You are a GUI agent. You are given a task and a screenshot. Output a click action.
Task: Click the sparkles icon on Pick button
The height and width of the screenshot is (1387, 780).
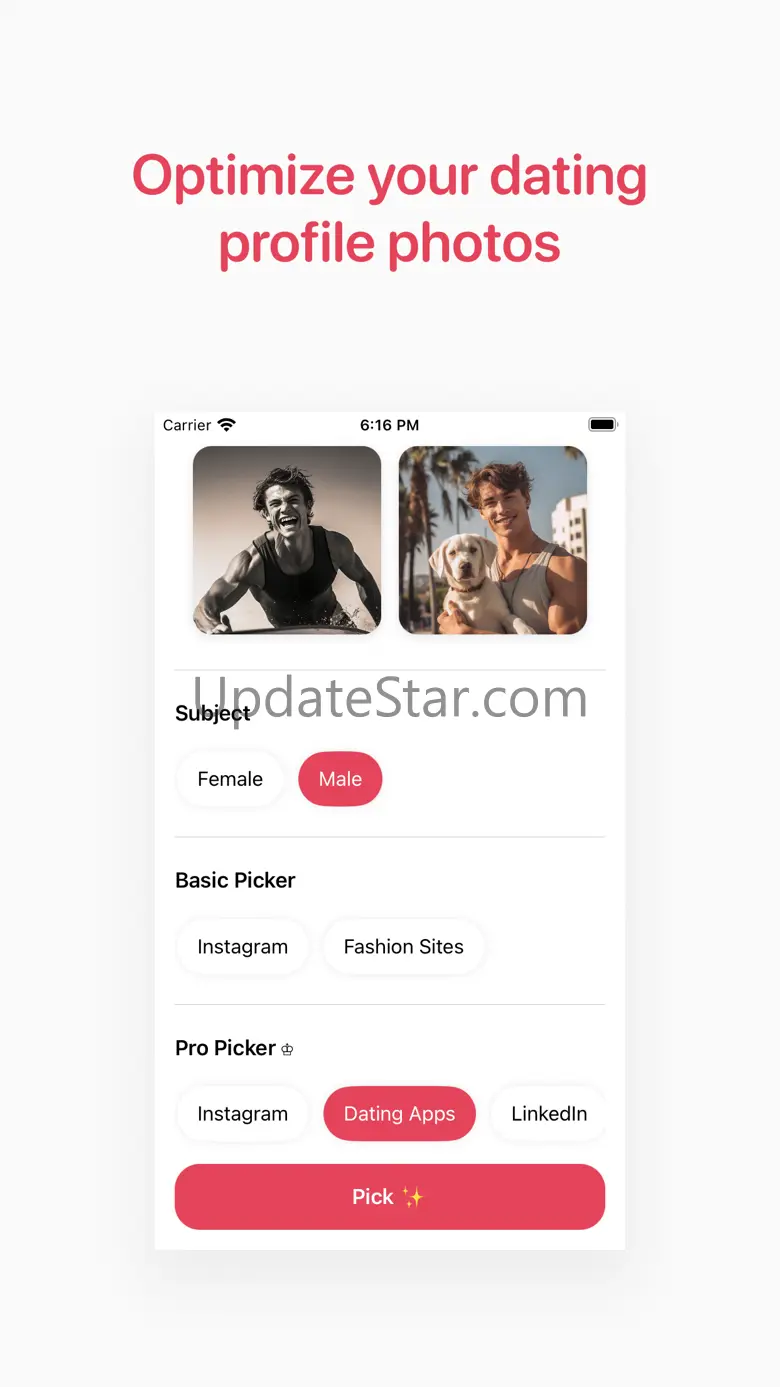tap(413, 1196)
